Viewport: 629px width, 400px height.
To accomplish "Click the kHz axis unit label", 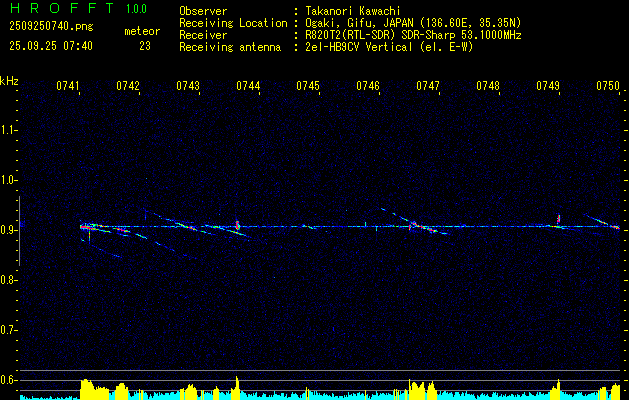I will pos(9,81).
